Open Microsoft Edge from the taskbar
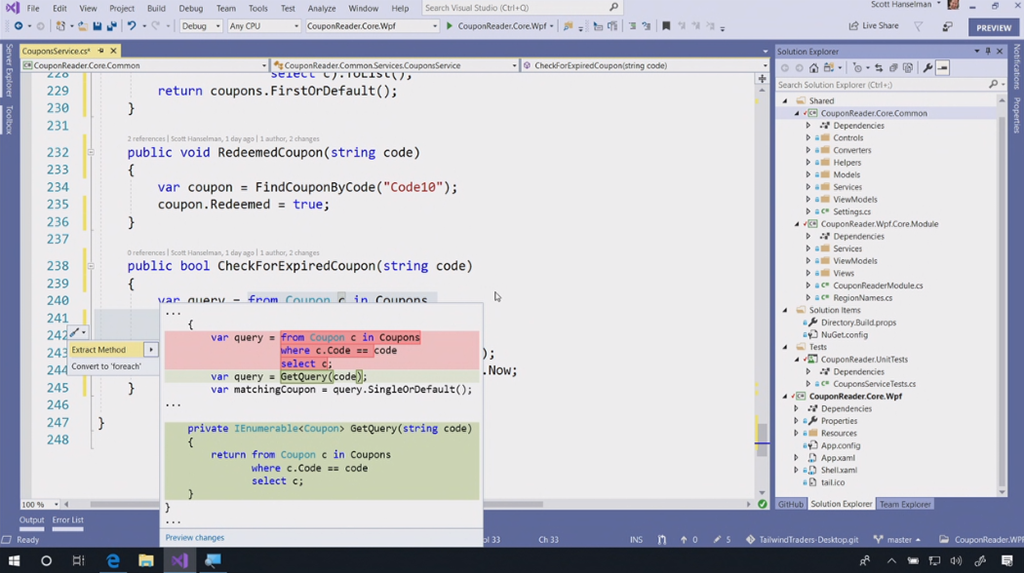The image size is (1024, 573). tap(112, 561)
